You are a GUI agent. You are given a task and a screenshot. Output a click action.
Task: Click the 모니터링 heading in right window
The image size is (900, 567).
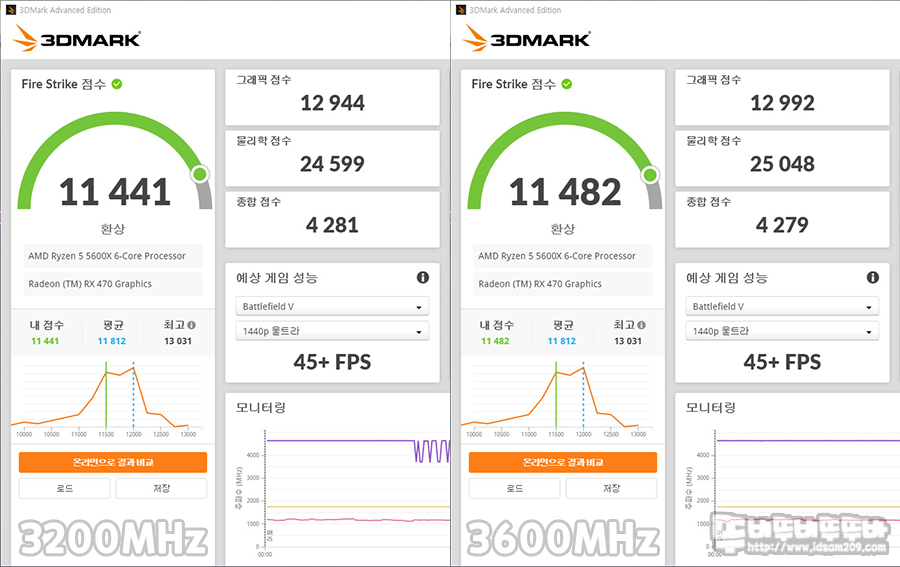click(x=711, y=408)
